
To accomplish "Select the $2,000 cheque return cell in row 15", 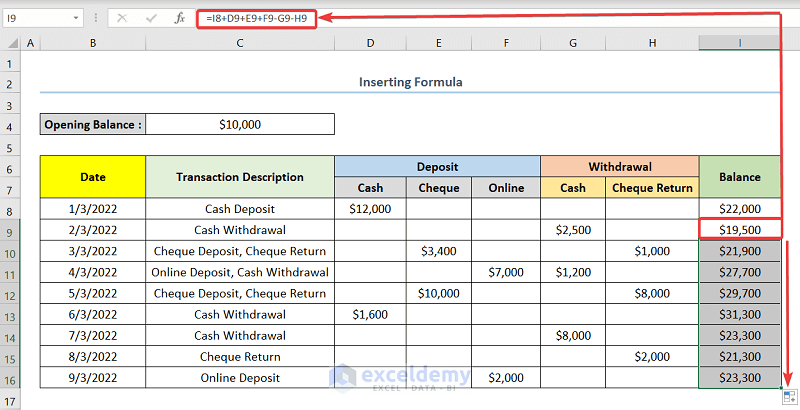I will coord(652,357).
